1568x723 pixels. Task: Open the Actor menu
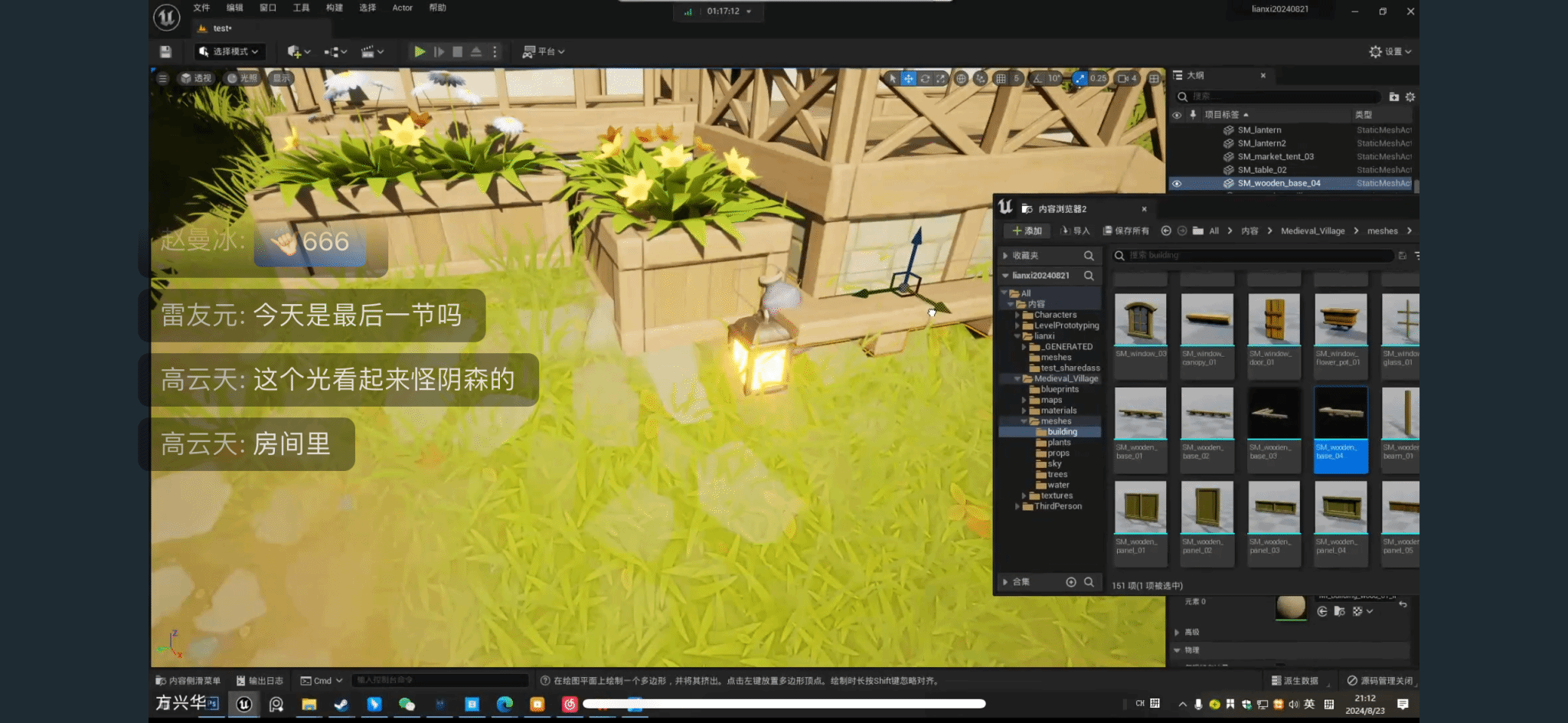[402, 8]
